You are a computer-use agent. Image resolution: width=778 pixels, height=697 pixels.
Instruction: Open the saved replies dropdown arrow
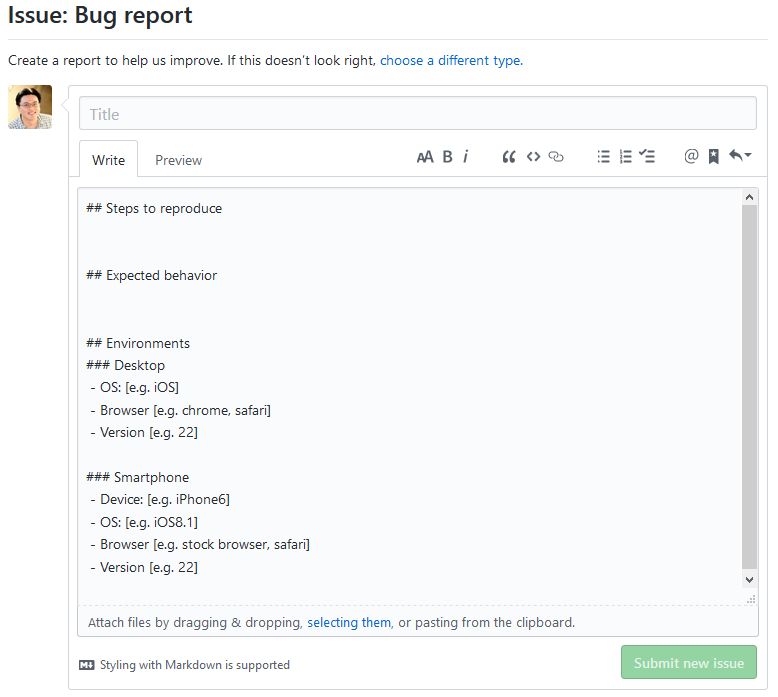click(x=740, y=156)
